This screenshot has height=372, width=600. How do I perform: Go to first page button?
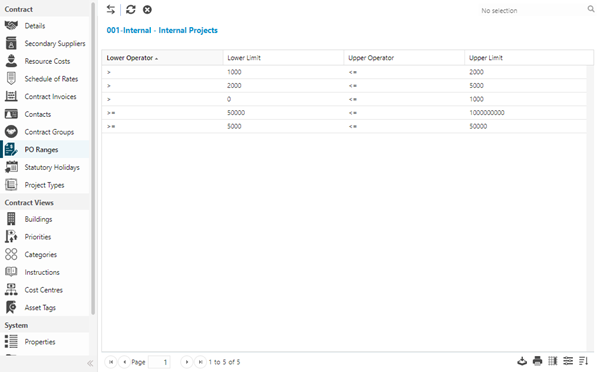tap(111, 362)
